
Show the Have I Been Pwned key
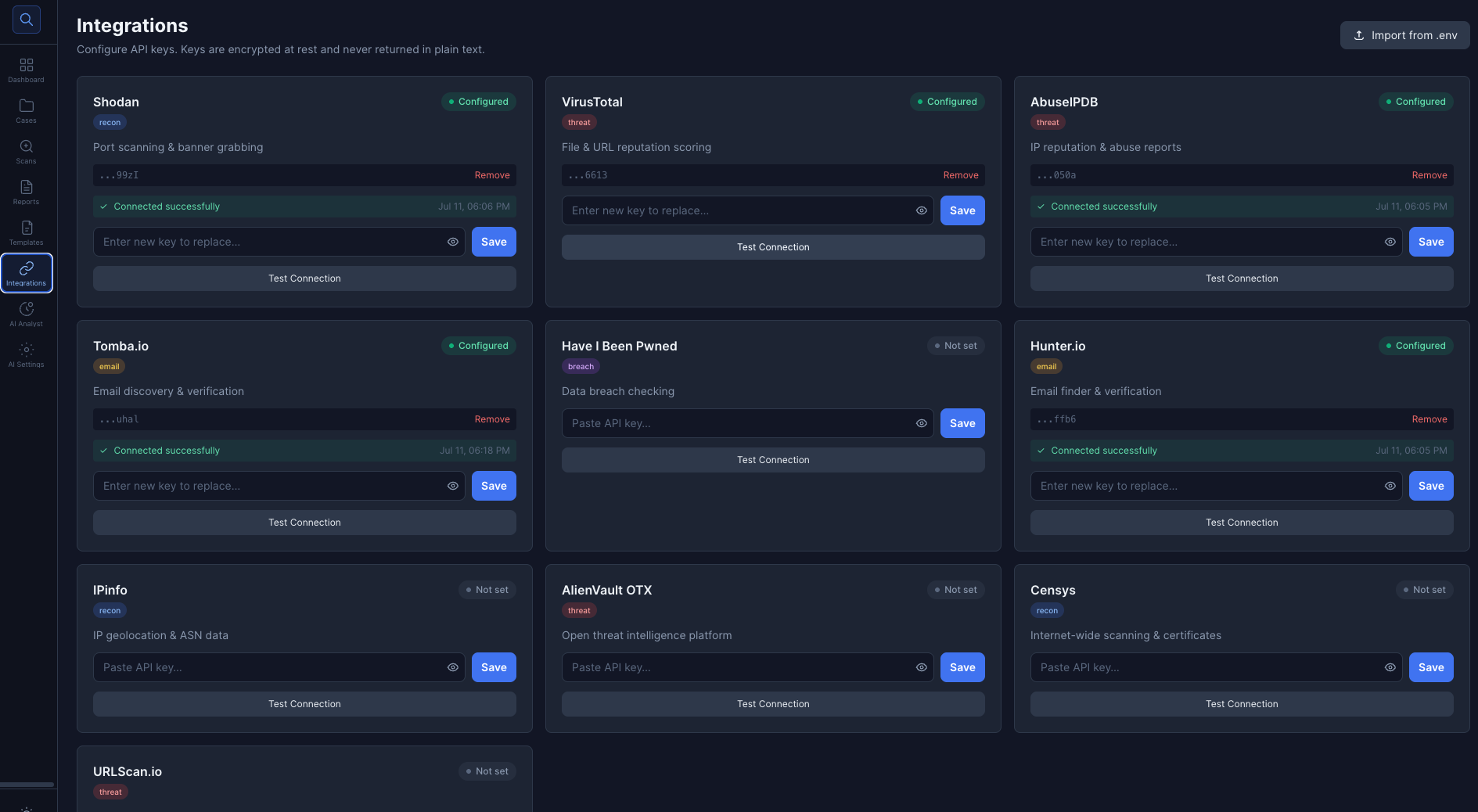922,423
